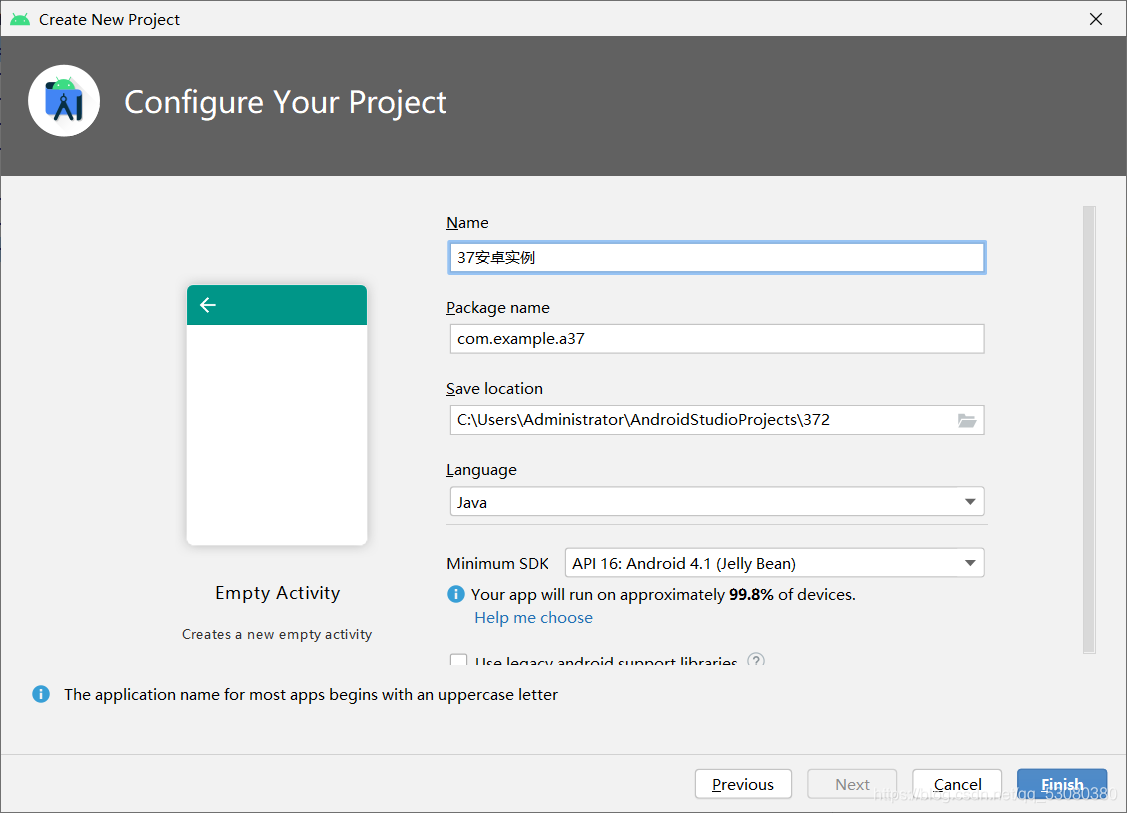
Task: Open the Language dropdown showing Java
Action: point(717,502)
